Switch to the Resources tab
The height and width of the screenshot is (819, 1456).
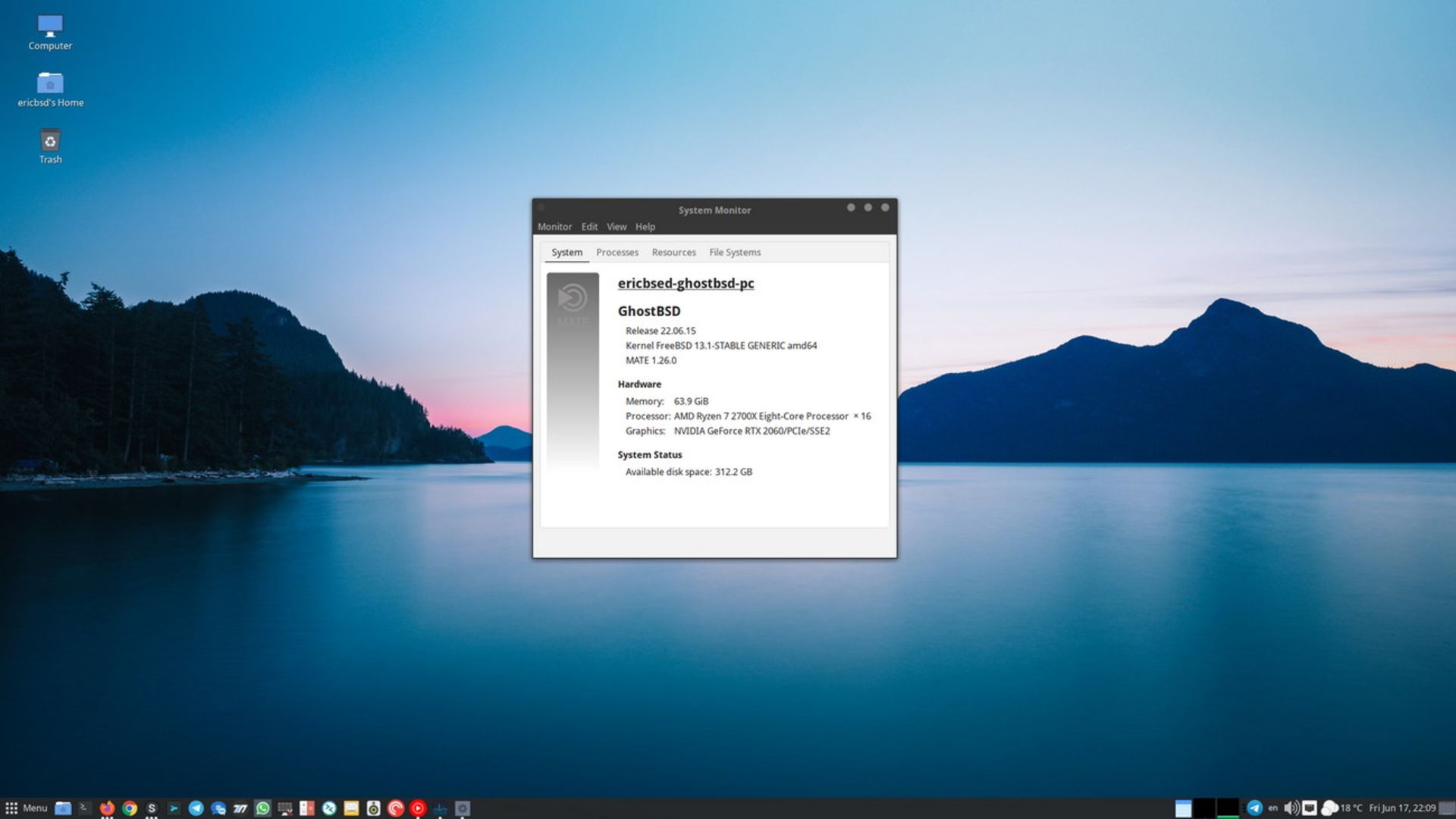tap(673, 253)
